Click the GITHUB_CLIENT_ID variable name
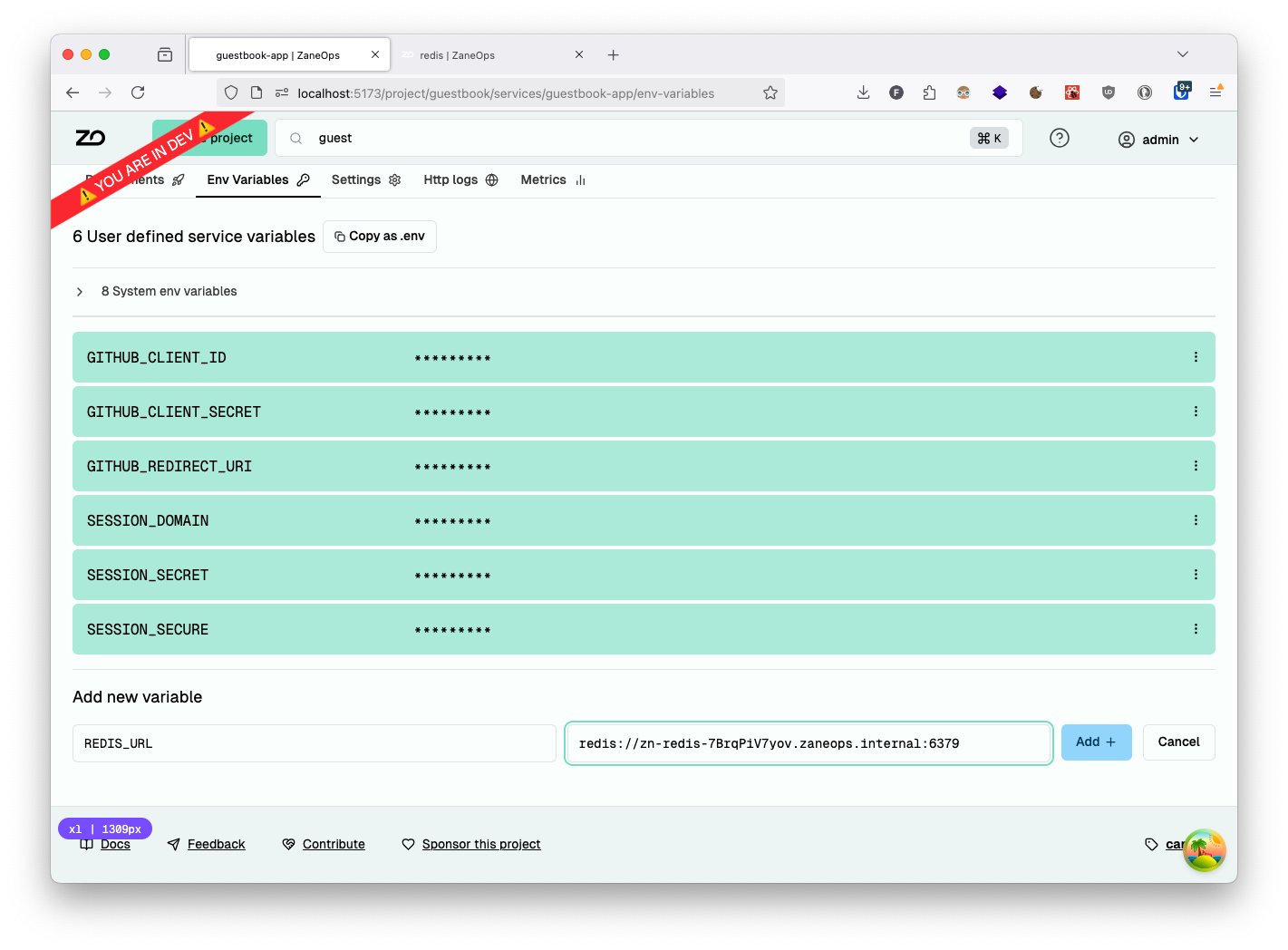Screen dimensions: 1288x950 (x=157, y=358)
